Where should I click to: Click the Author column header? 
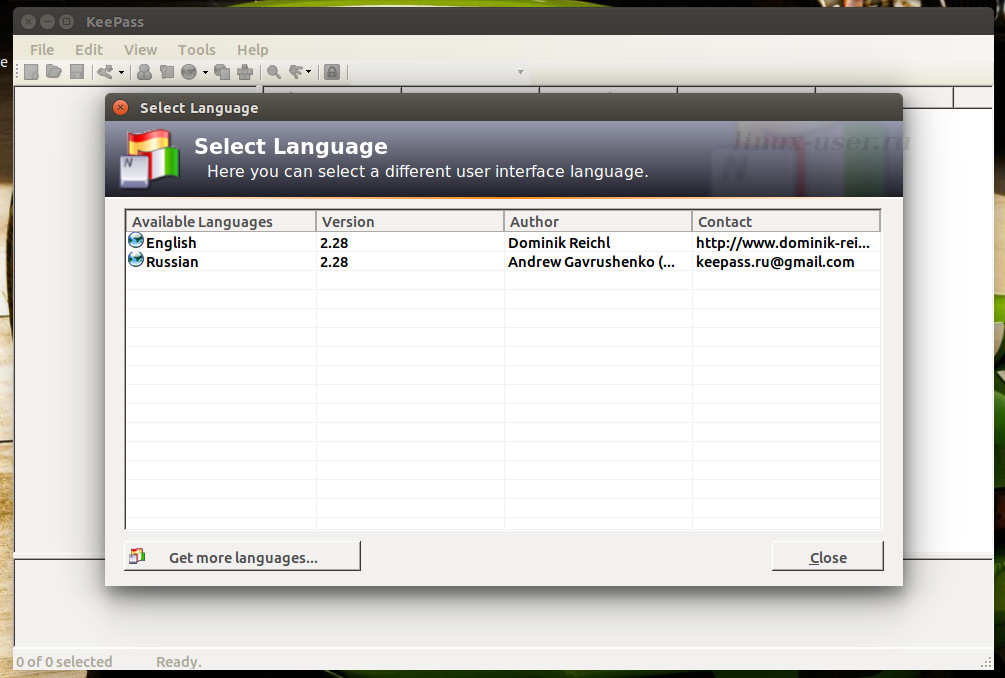598,222
